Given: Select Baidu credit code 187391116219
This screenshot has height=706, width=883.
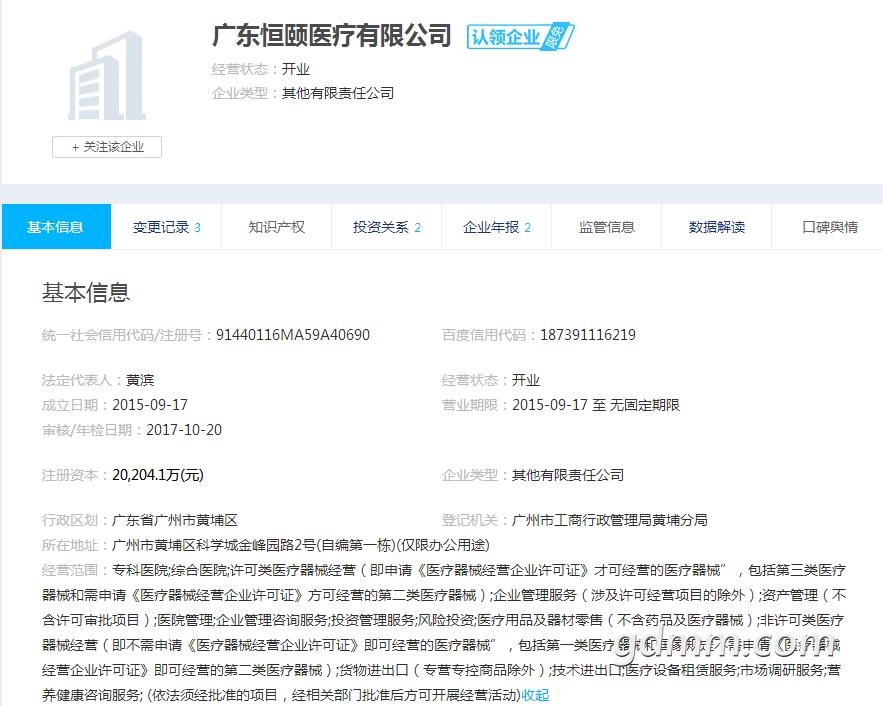Looking at the screenshot, I should (x=588, y=335).
